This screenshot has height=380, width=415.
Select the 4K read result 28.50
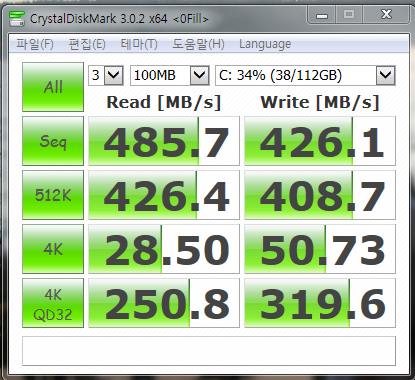(x=164, y=249)
